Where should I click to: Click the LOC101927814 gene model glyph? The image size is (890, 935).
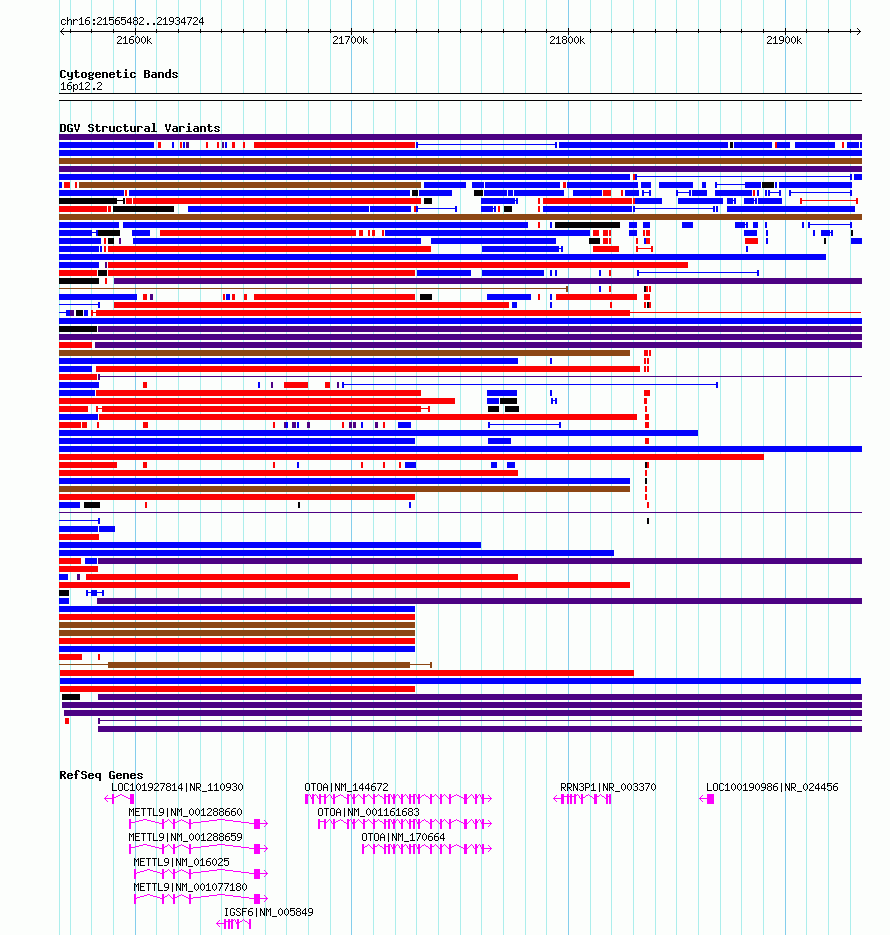[119, 799]
